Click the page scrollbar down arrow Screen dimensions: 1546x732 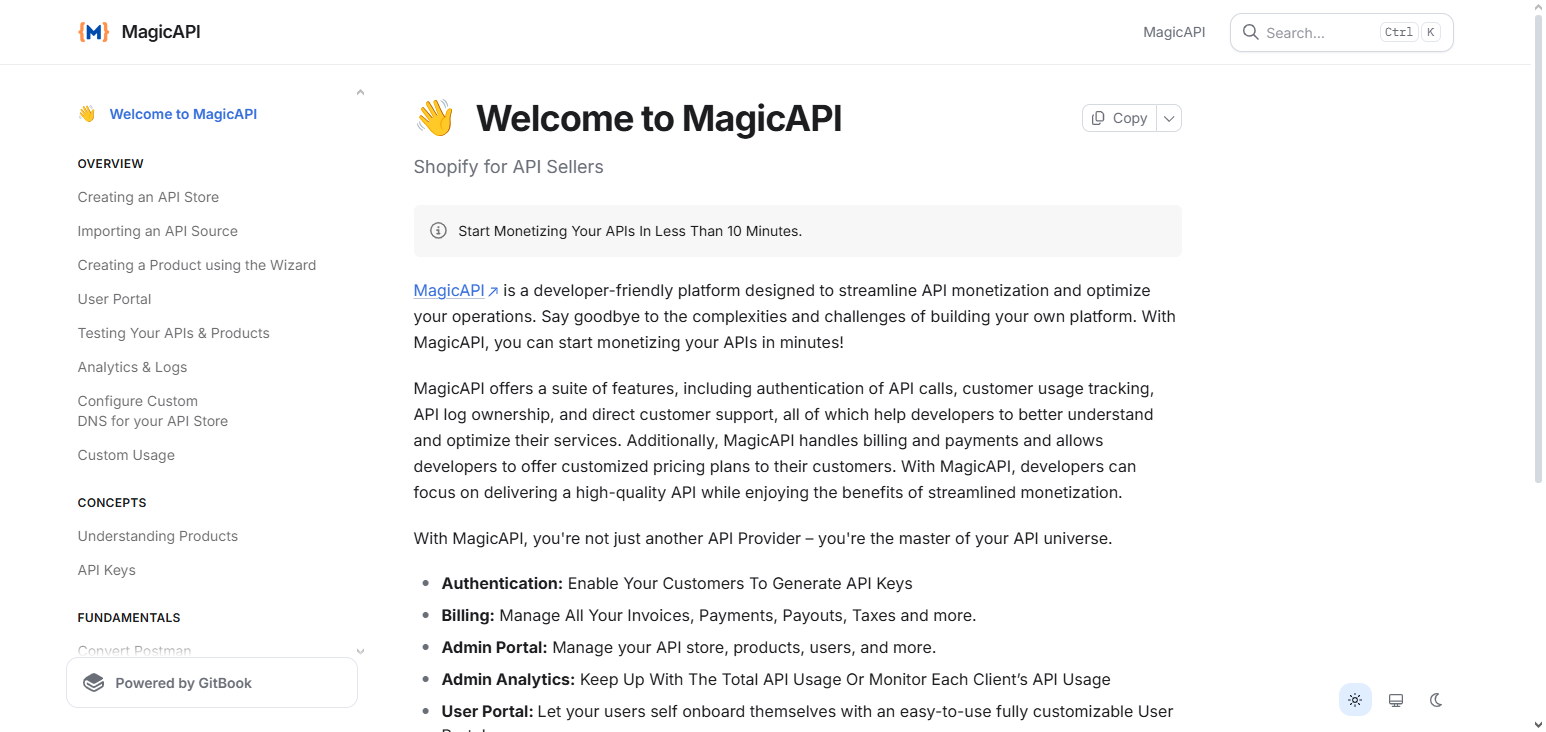point(1538,724)
